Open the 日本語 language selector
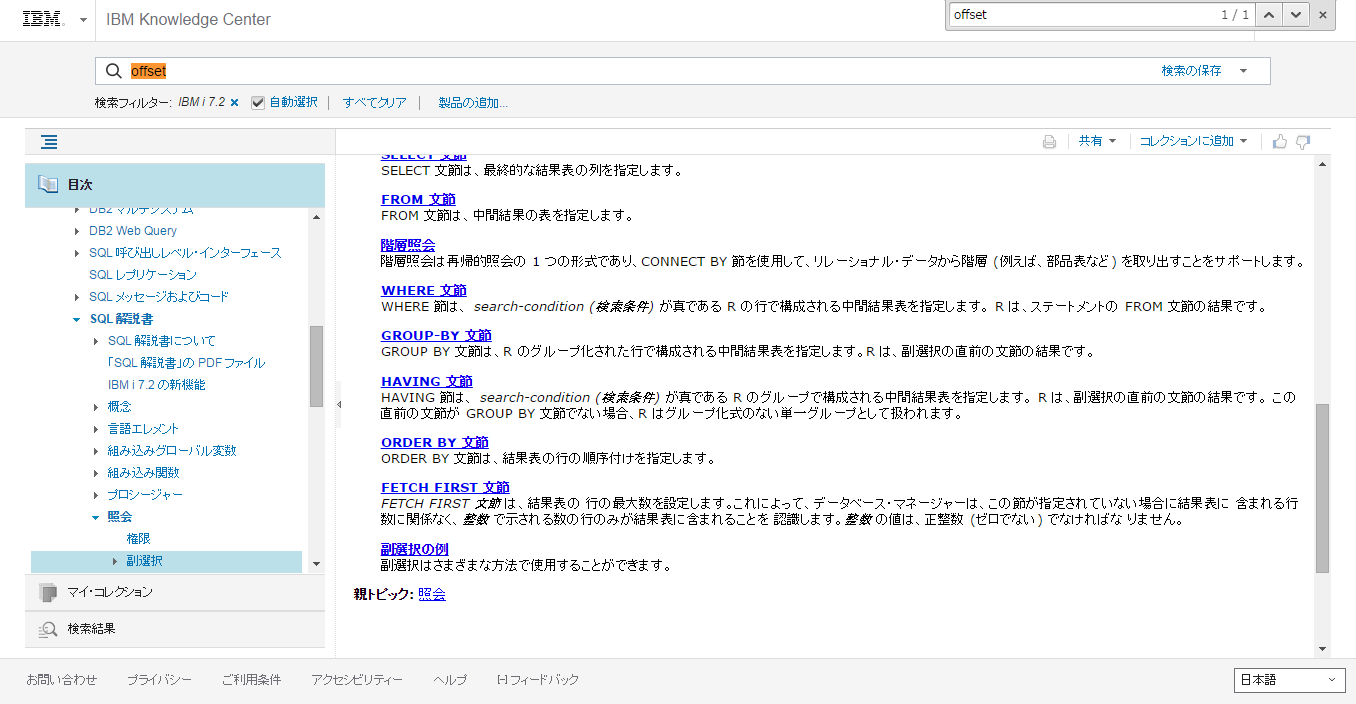This screenshot has height=704, width=1356. (1288, 680)
